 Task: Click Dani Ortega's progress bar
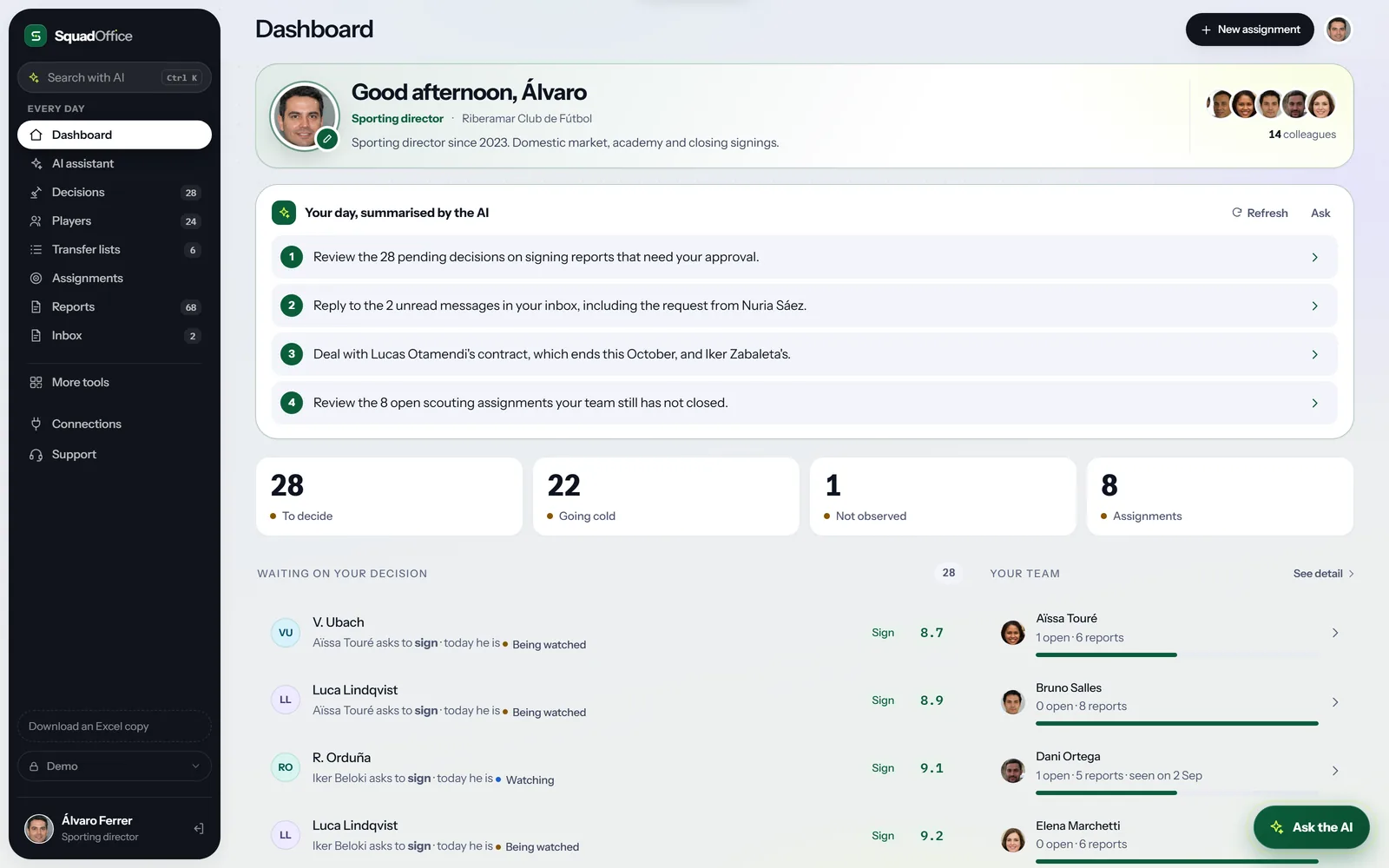pyautogui.click(x=1177, y=792)
